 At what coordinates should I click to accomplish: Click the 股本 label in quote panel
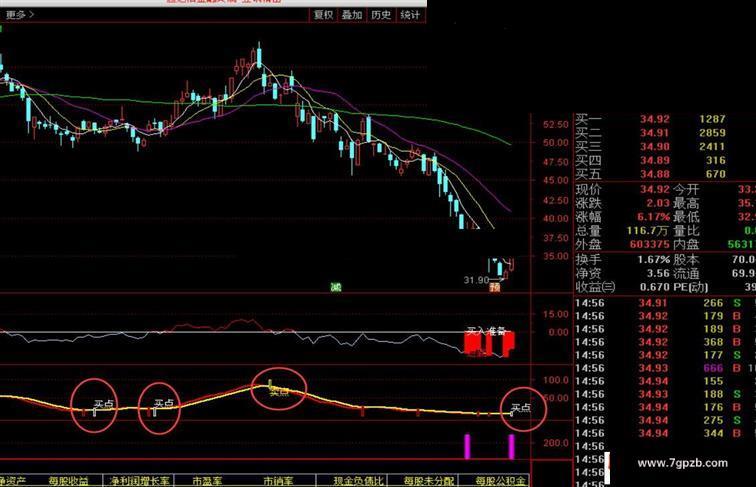[686, 259]
